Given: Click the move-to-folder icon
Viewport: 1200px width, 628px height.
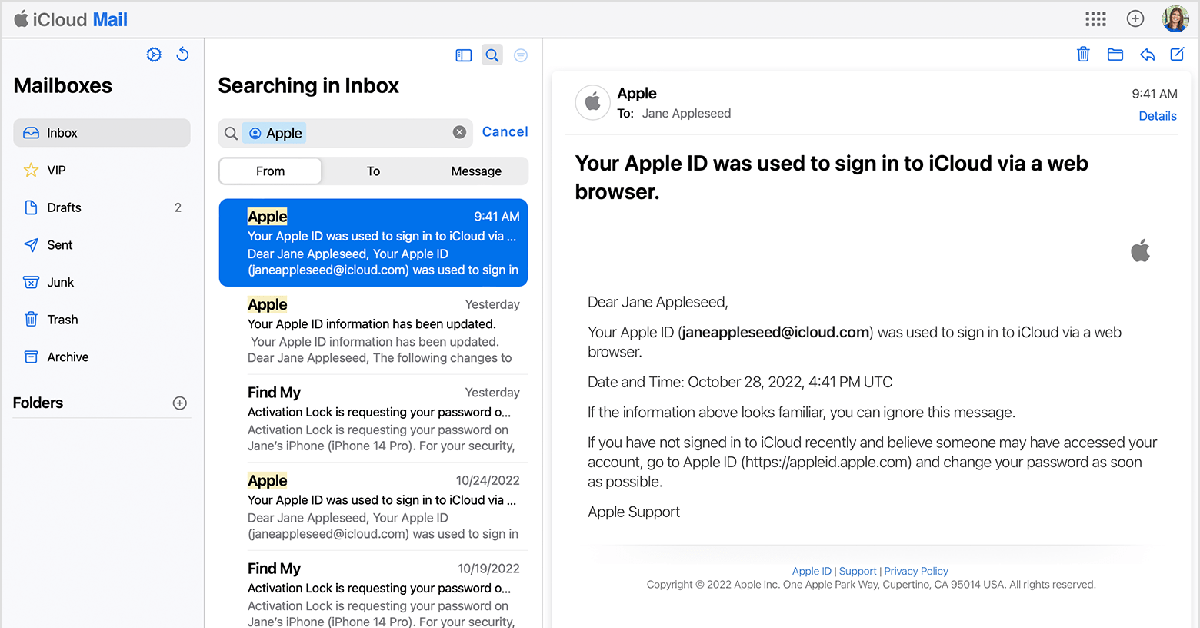Looking at the screenshot, I should coord(1115,54).
